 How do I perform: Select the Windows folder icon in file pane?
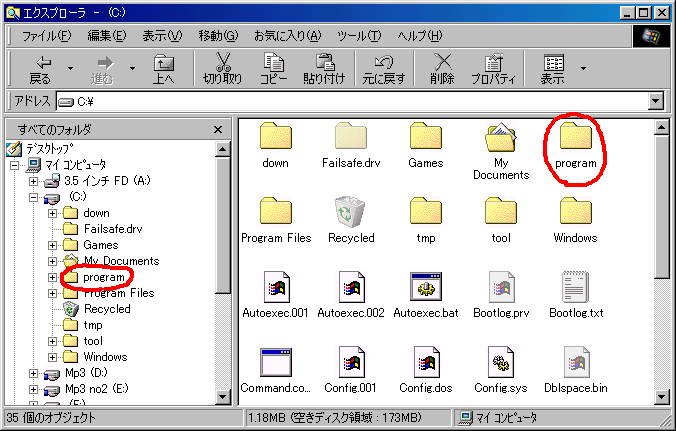pos(576,211)
